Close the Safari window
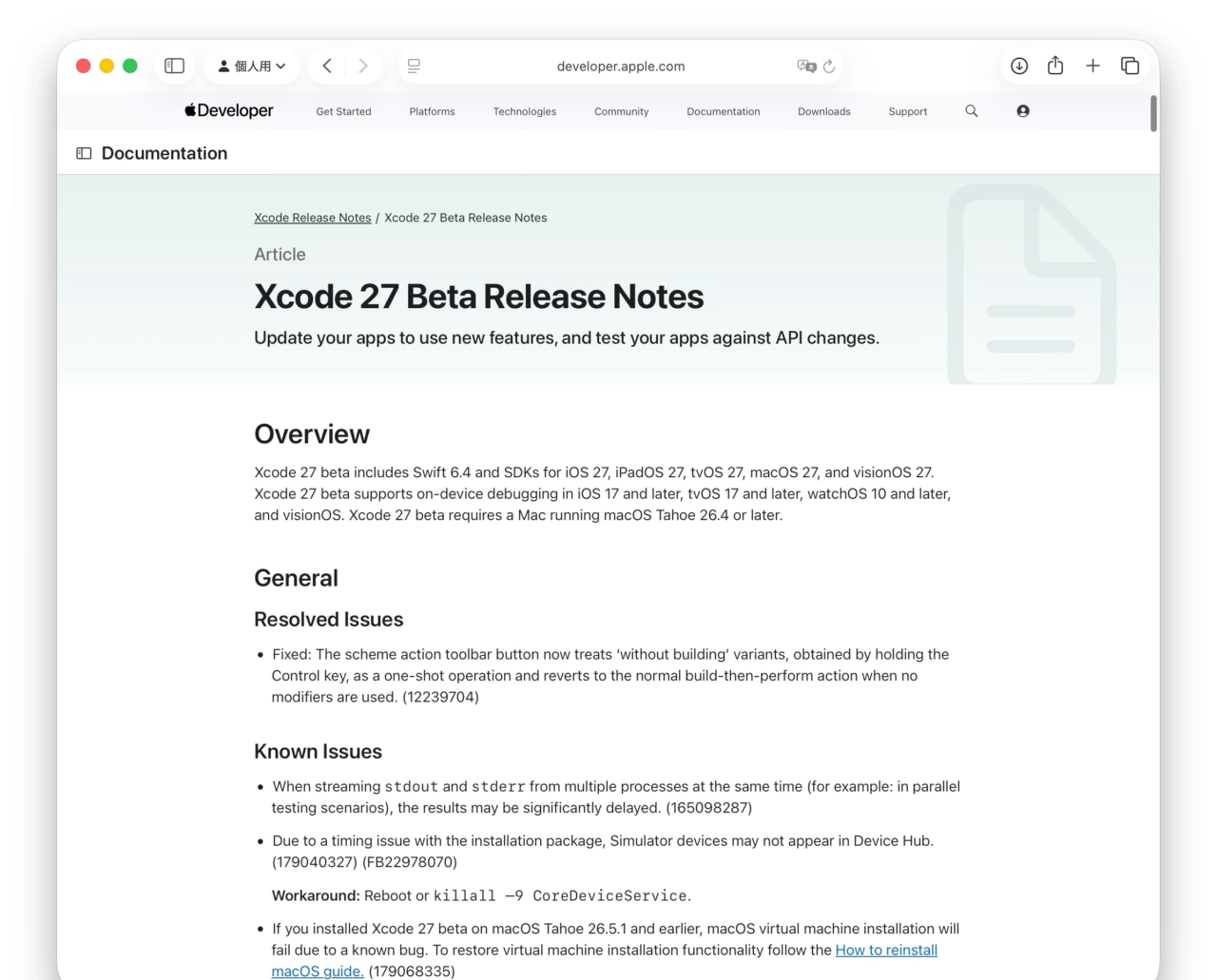The height and width of the screenshot is (980, 1217). click(83, 66)
